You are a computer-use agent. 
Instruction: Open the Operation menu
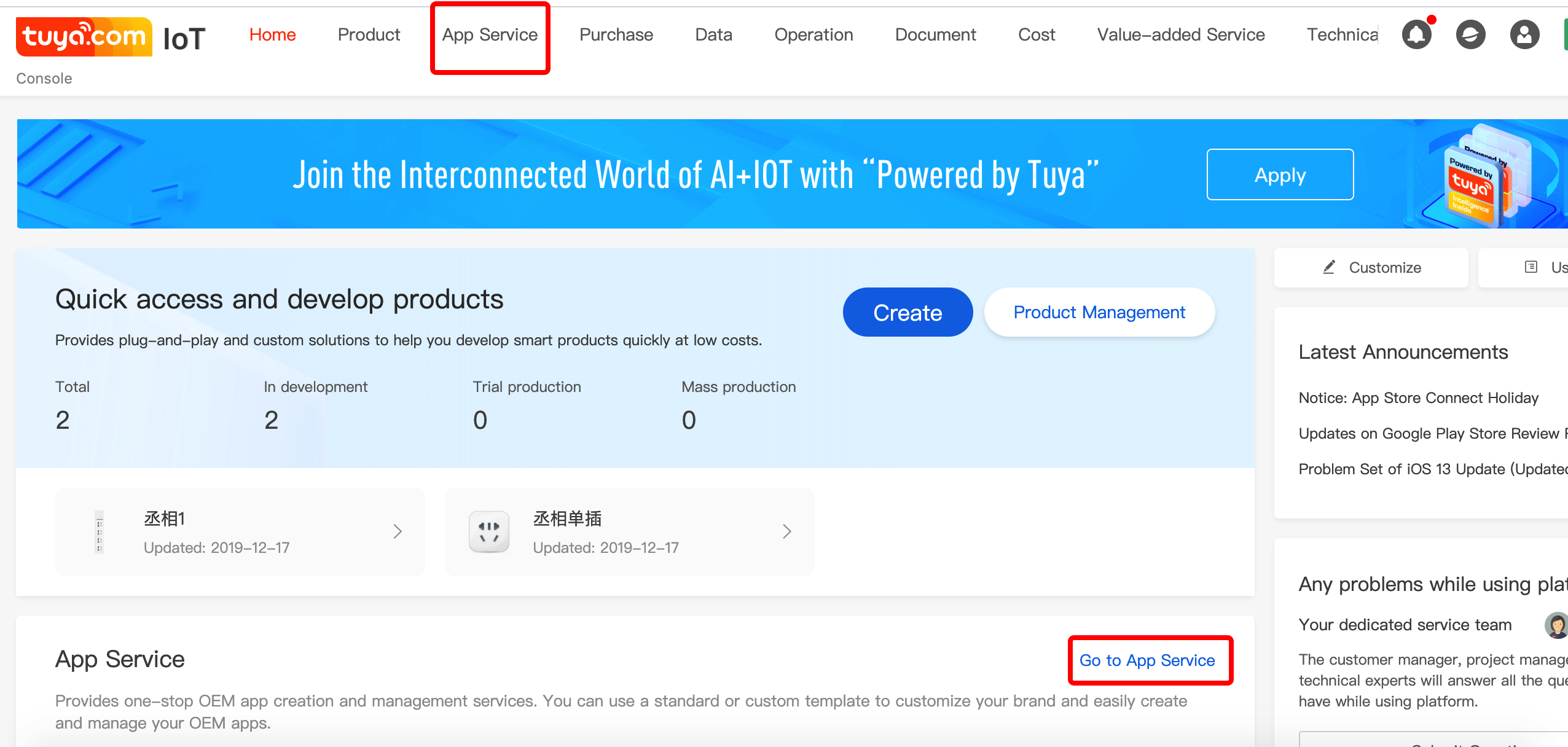coord(813,35)
